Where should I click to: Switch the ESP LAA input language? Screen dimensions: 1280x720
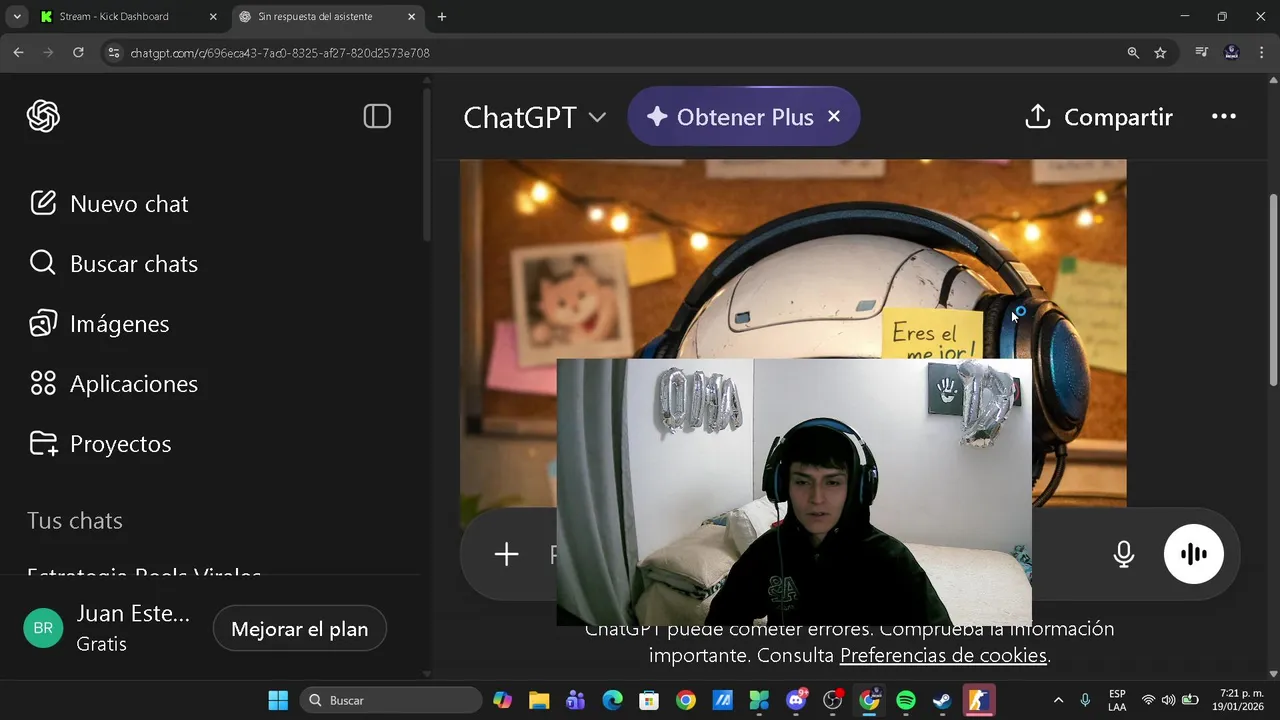click(x=1117, y=701)
